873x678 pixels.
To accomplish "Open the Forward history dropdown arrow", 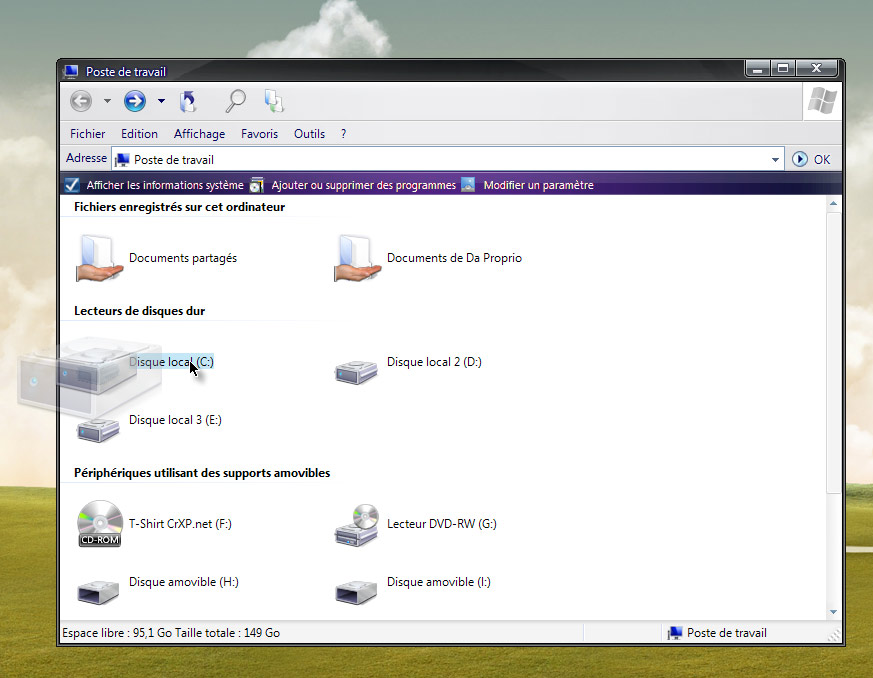I will pos(161,101).
